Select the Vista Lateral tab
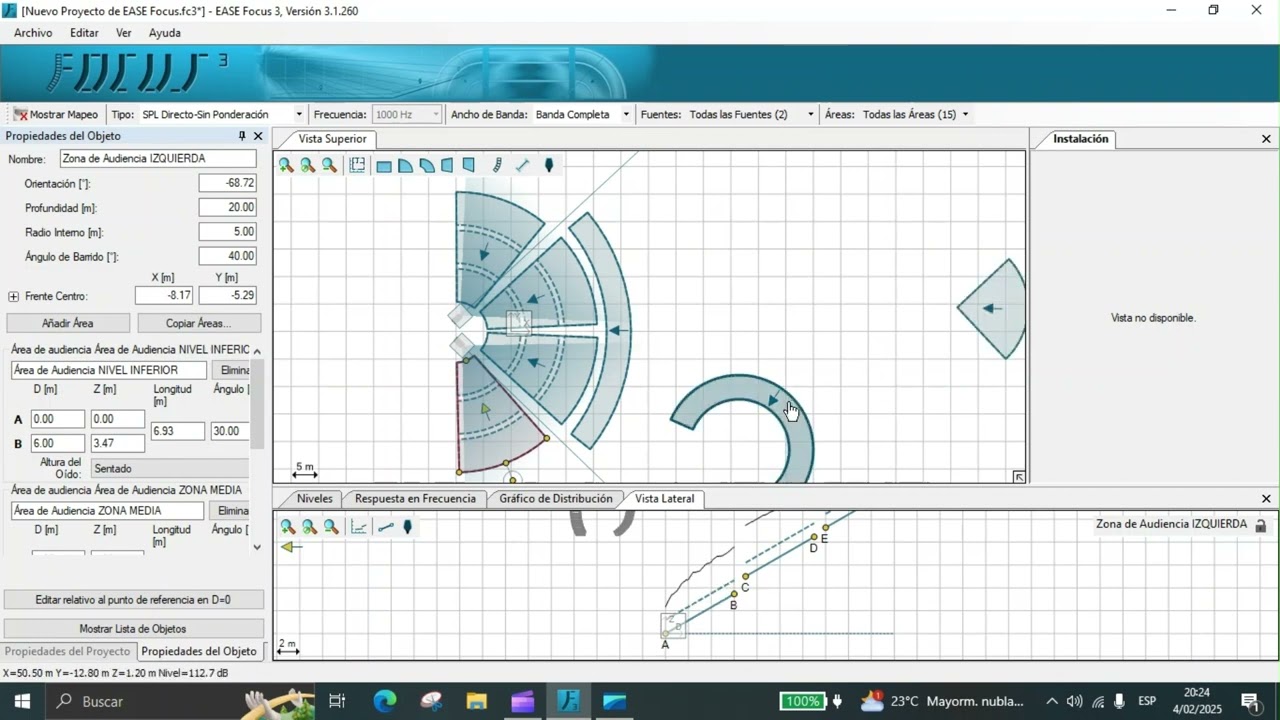The height and width of the screenshot is (720, 1280). point(664,498)
